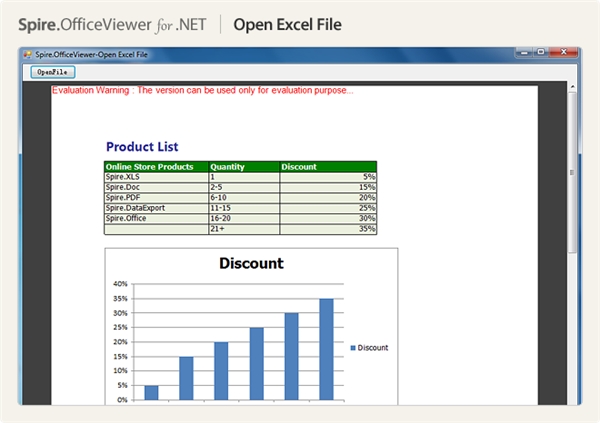Click the 5% discount table cell
The image size is (600, 423).
pyautogui.click(x=328, y=177)
